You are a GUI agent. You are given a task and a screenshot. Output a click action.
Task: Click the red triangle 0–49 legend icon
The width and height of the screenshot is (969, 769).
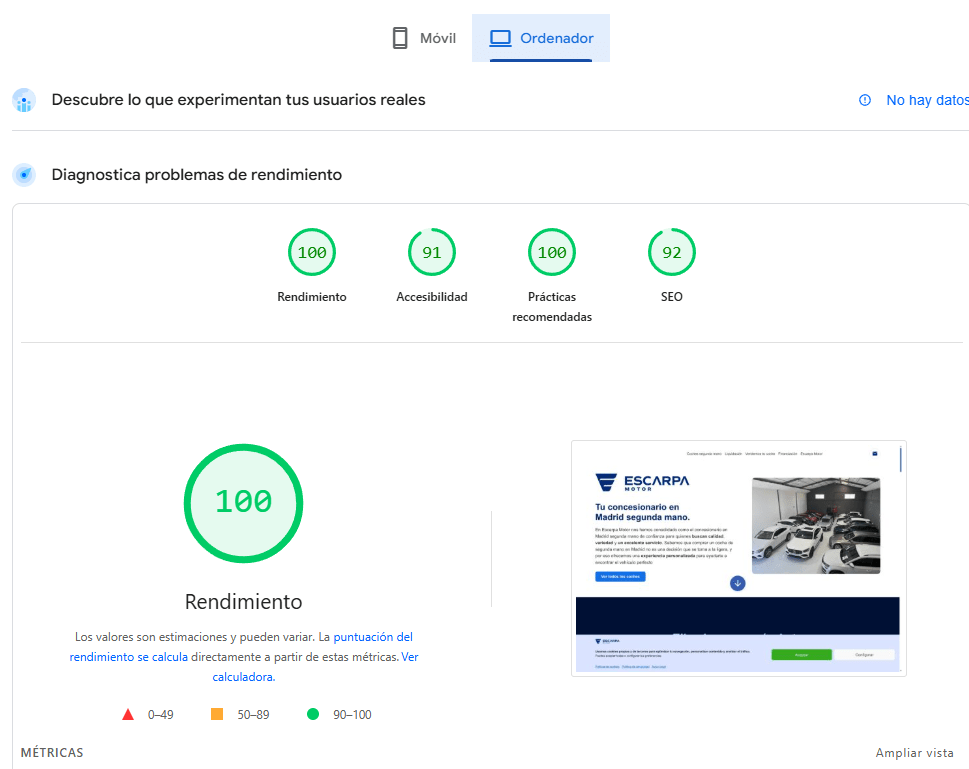pyautogui.click(x=128, y=714)
